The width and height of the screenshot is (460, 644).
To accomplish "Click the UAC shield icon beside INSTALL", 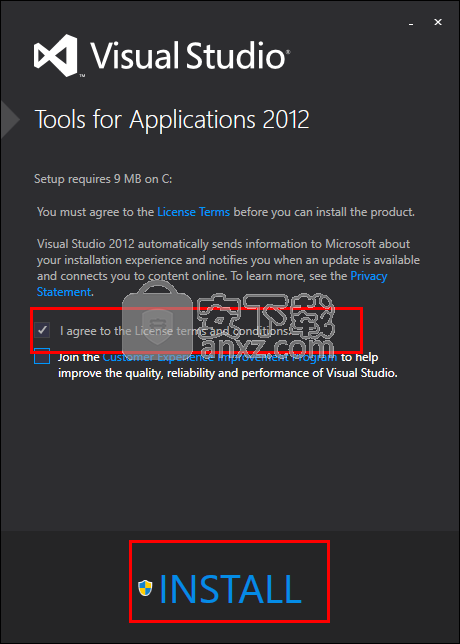I will pyautogui.click(x=145, y=588).
